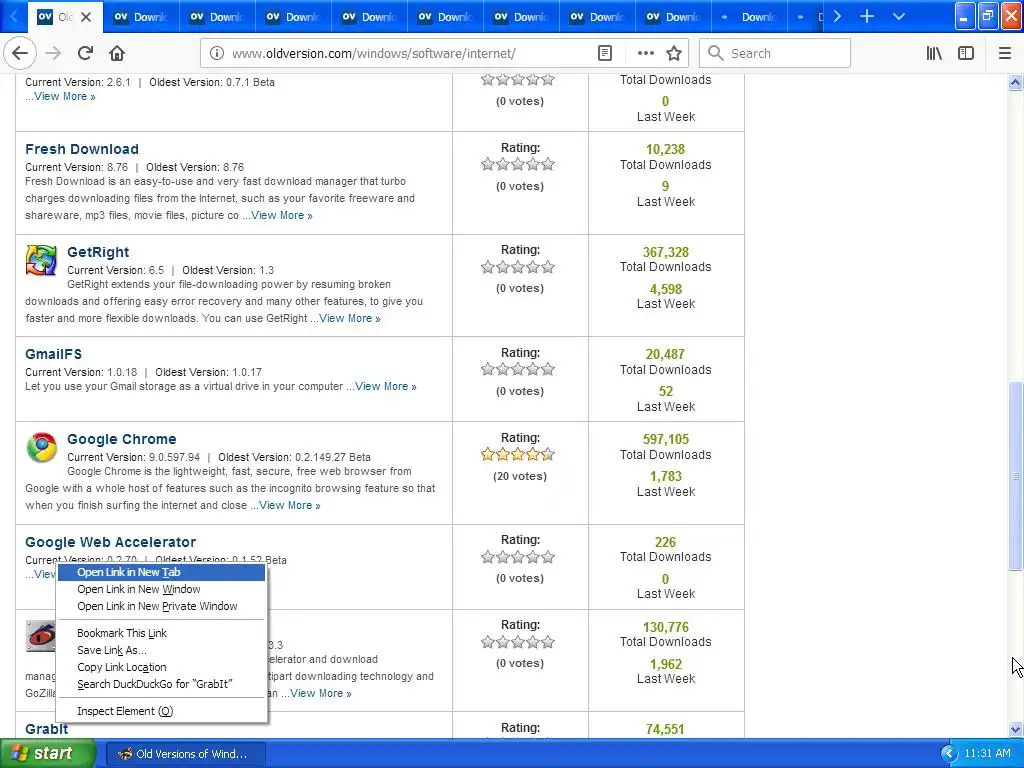List all tabs dropdown arrow
Image resolution: width=1024 pixels, height=768 pixels.
tap(899, 16)
